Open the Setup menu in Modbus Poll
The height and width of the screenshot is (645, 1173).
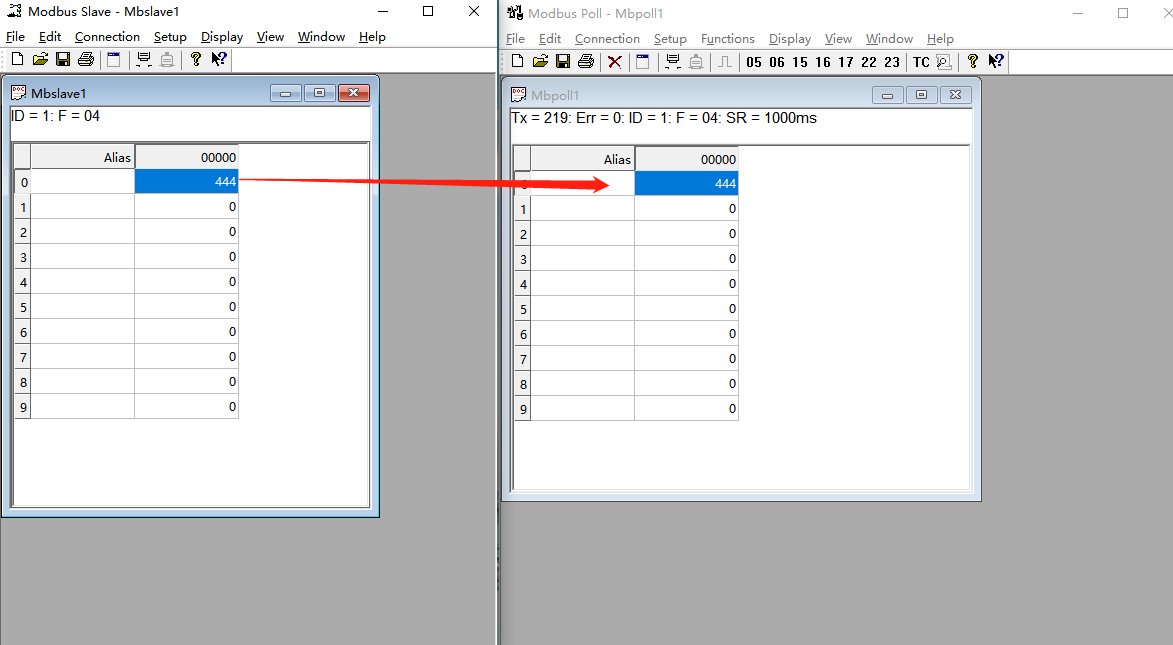(x=669, y=39)
